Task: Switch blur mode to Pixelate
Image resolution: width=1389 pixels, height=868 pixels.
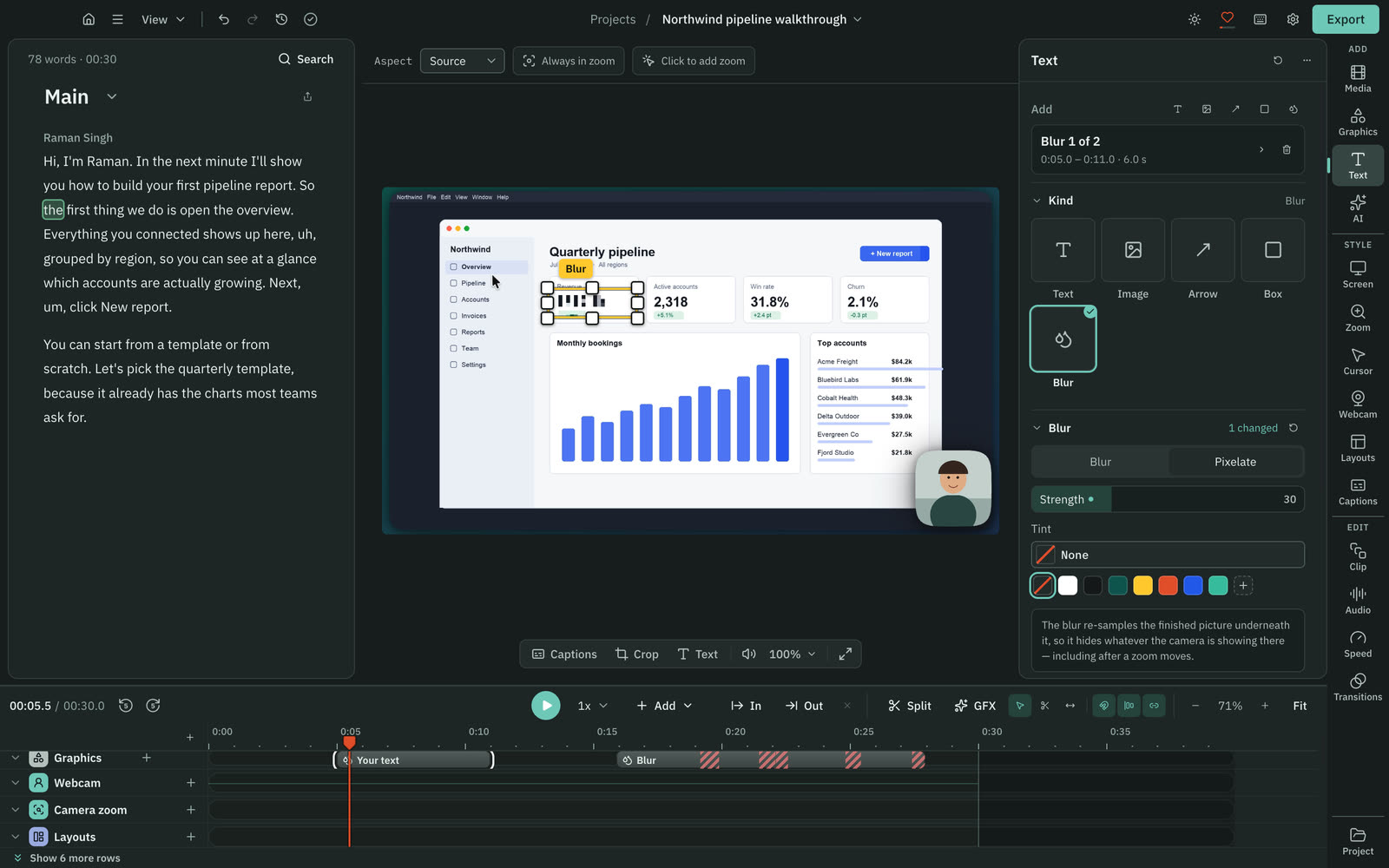Action: (1235, 462)
